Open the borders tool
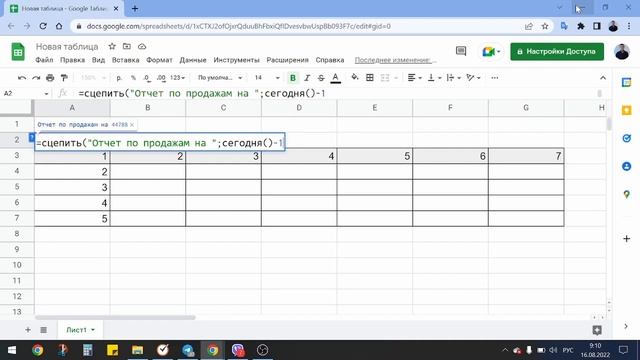 (x=370, y=78)
